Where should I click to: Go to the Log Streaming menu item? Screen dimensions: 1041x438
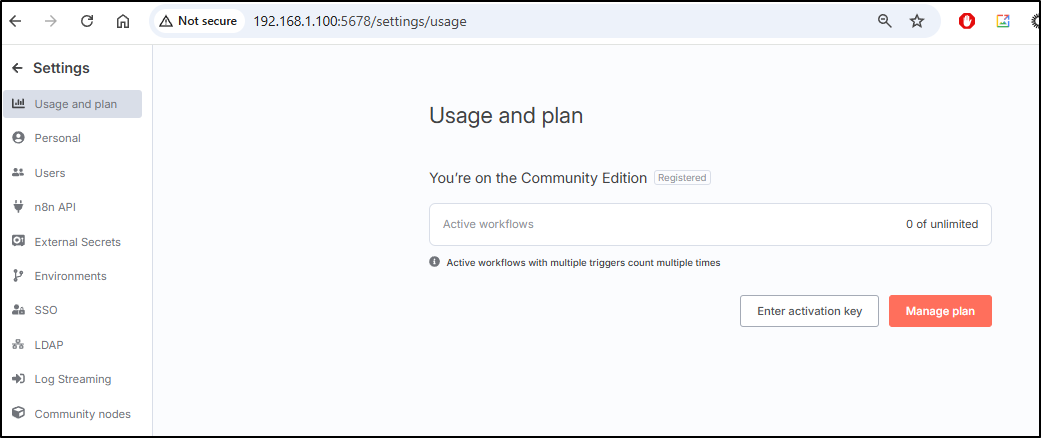click(72, 380)
